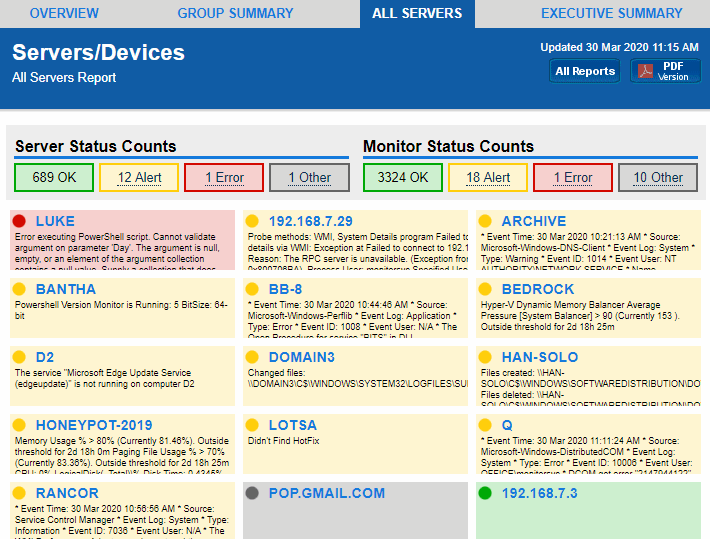This screenshot has height=539, width=710.
Task: Click the yellow status dot beside HONEYPOT-2019
Action: (19, 425)
